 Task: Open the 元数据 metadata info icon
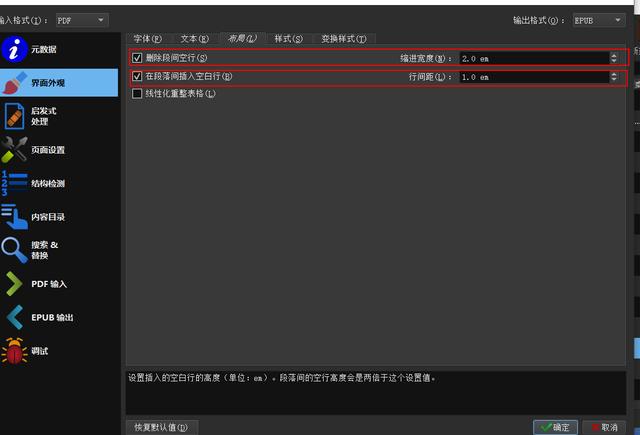click(14, 49)
